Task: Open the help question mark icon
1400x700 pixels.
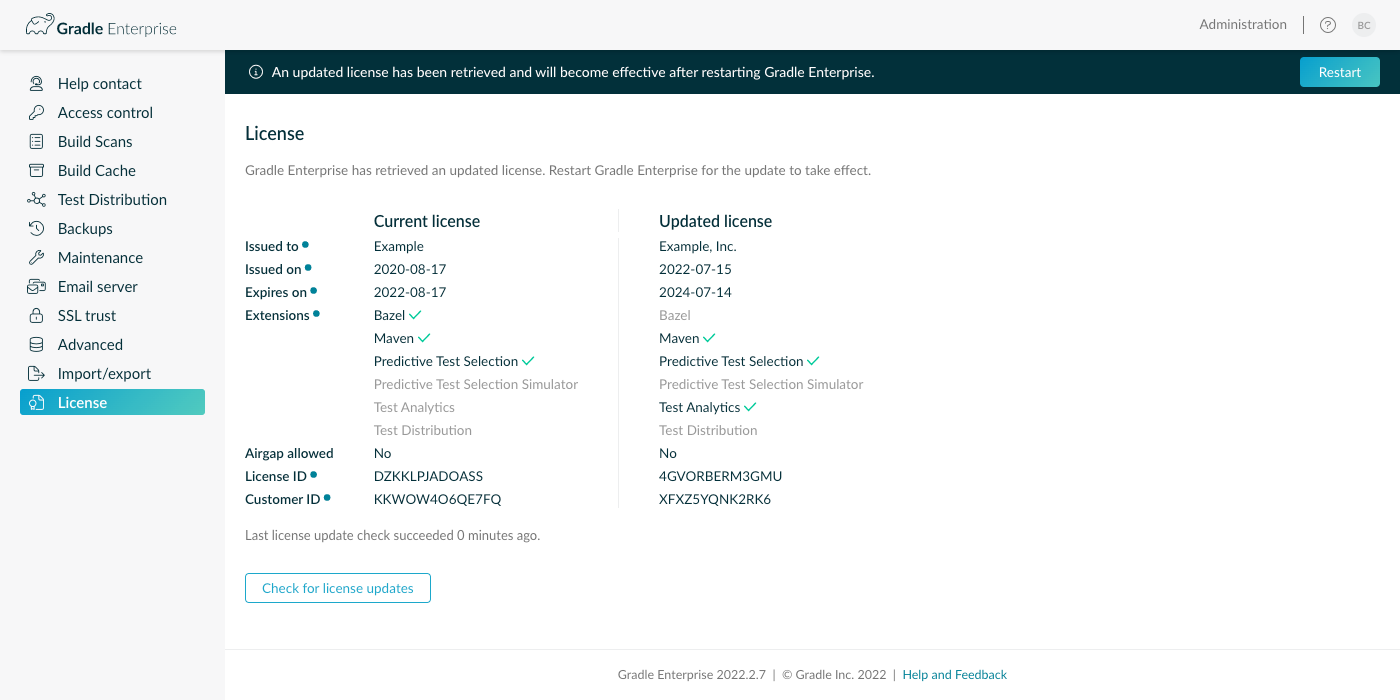Action: (x=1328, y=25)
